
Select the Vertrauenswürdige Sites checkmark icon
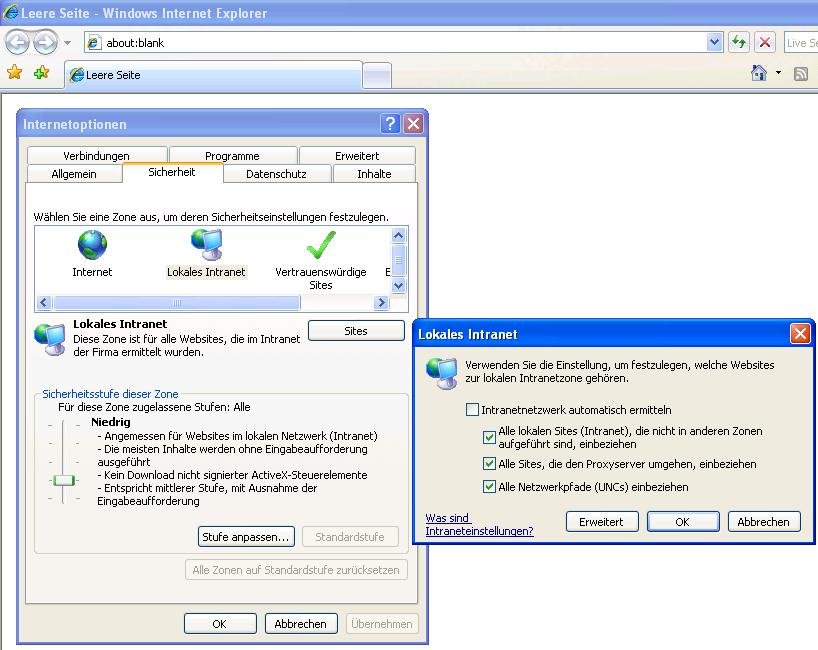coord(320,245)
